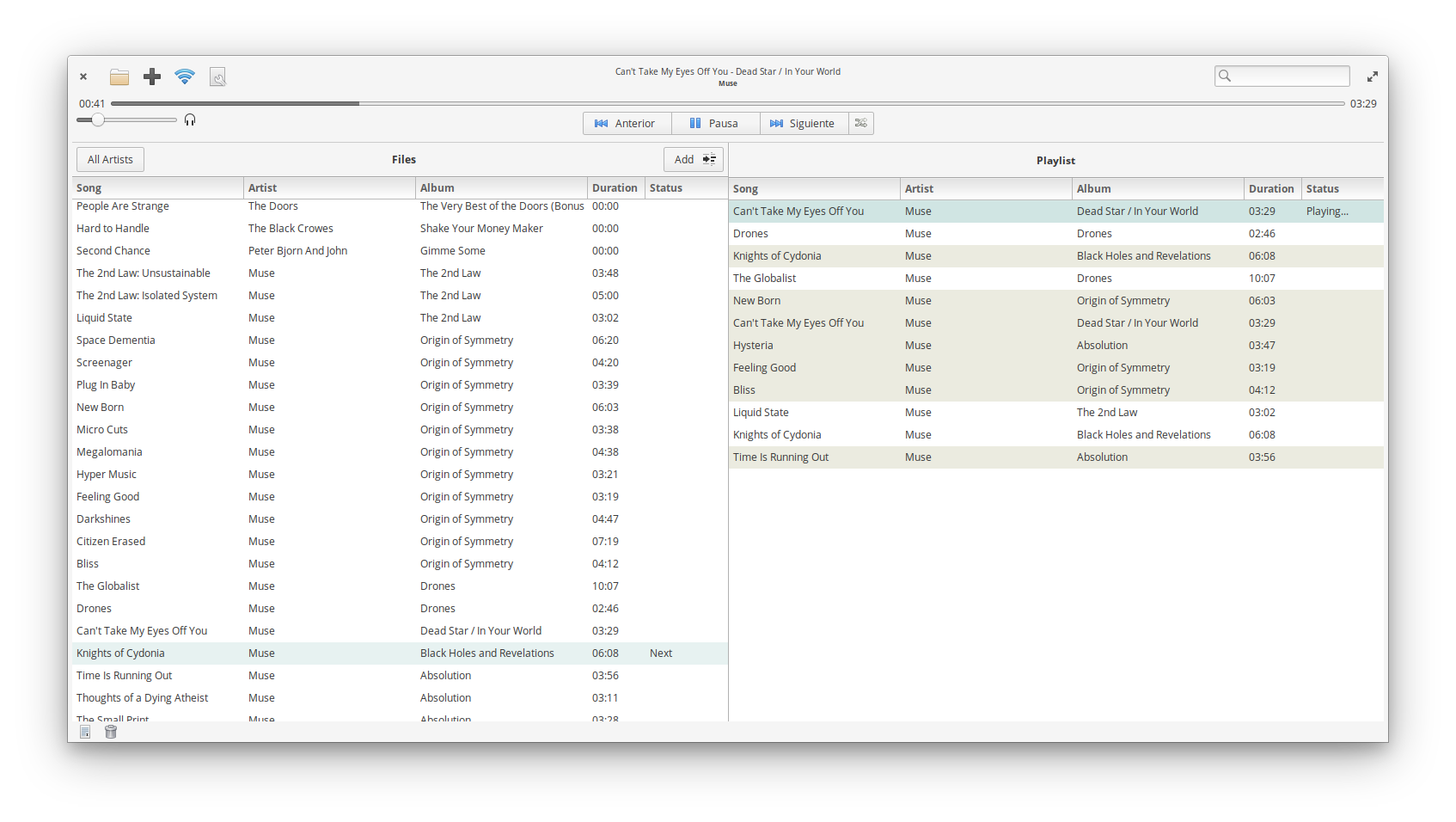The height and width of the screenshot is (822, 1456).
Task: Select The Globalist in Playlist
Action: (1056, 278)
